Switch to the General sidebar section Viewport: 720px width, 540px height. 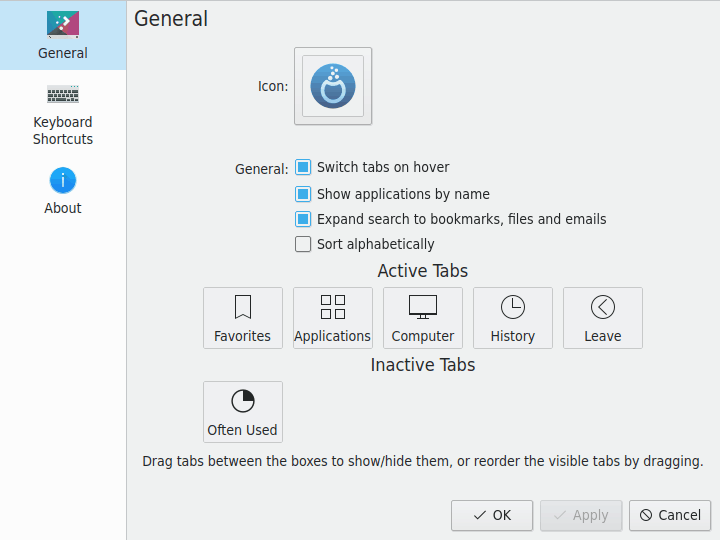63,35
